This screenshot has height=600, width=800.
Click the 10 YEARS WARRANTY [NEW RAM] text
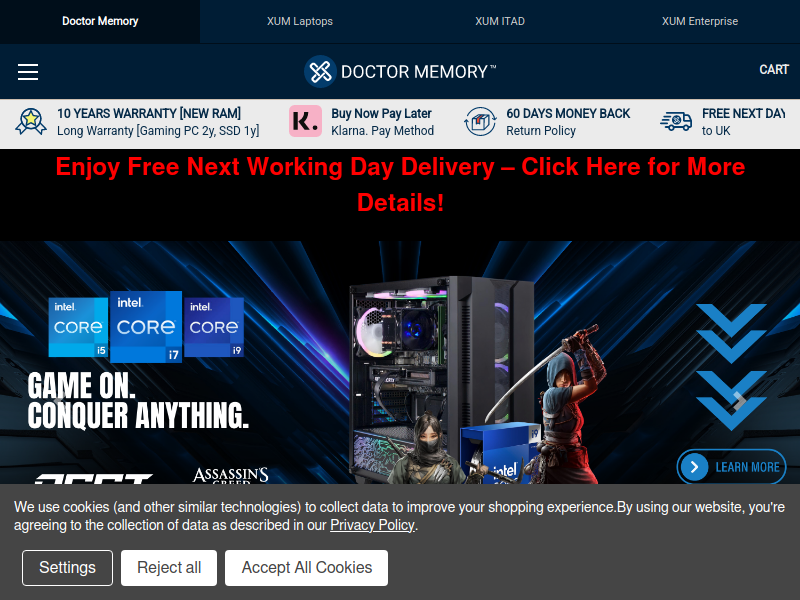(149, 113)
